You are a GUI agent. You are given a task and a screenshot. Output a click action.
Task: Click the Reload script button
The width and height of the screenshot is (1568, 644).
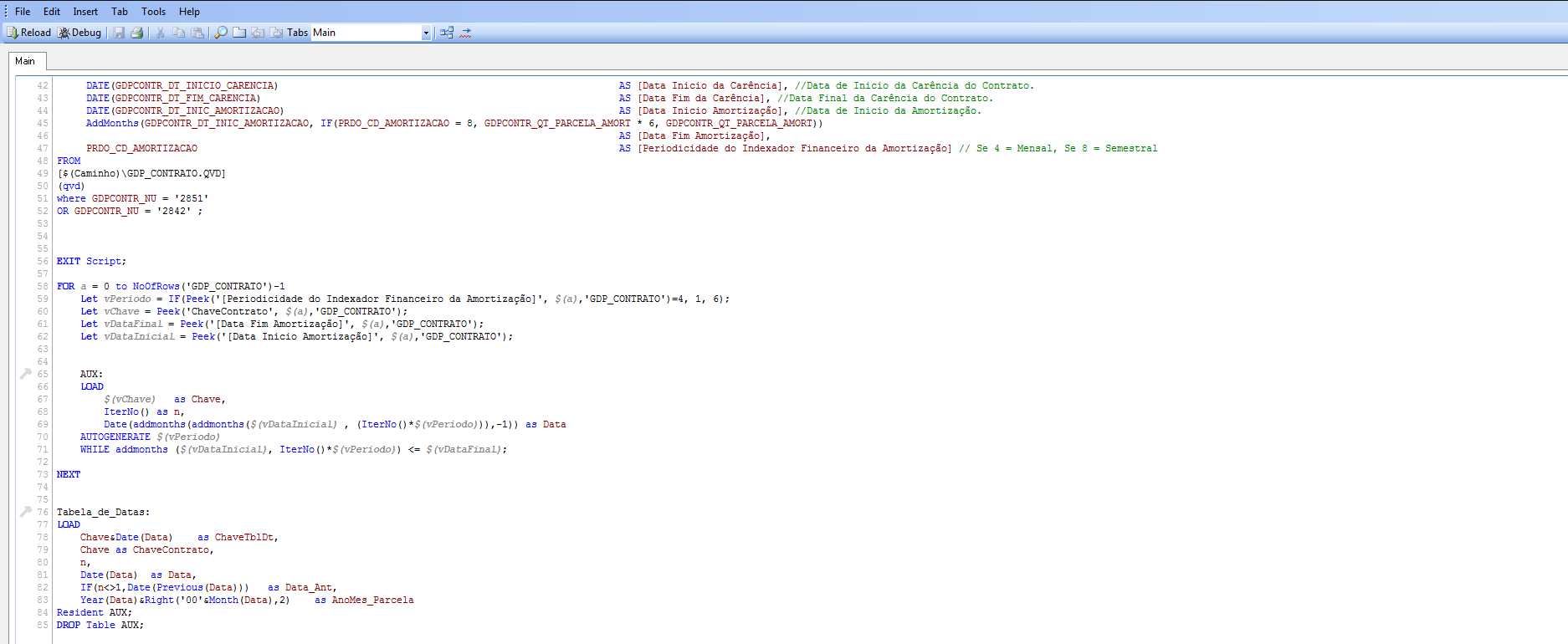tap(28, 33)
